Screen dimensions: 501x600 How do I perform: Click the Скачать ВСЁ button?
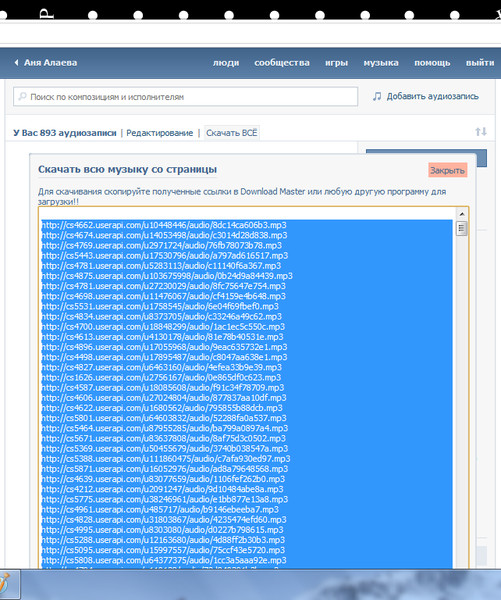pyautogui.click(x=232, y=133)
